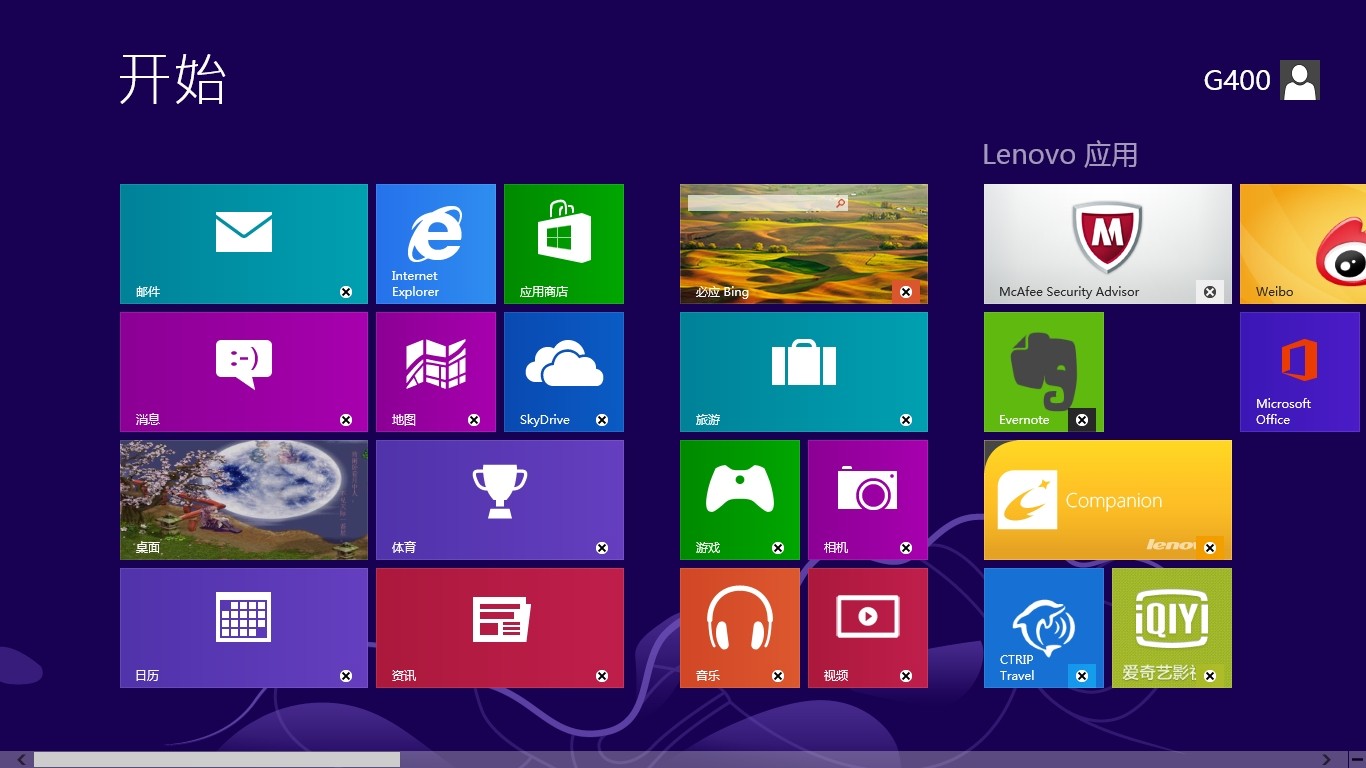Image resolution: width=1366 pixels, height=768 pixels.
Task: Open the Travel (旅游) suitcase tile
Action: click(x=804, y=372)
